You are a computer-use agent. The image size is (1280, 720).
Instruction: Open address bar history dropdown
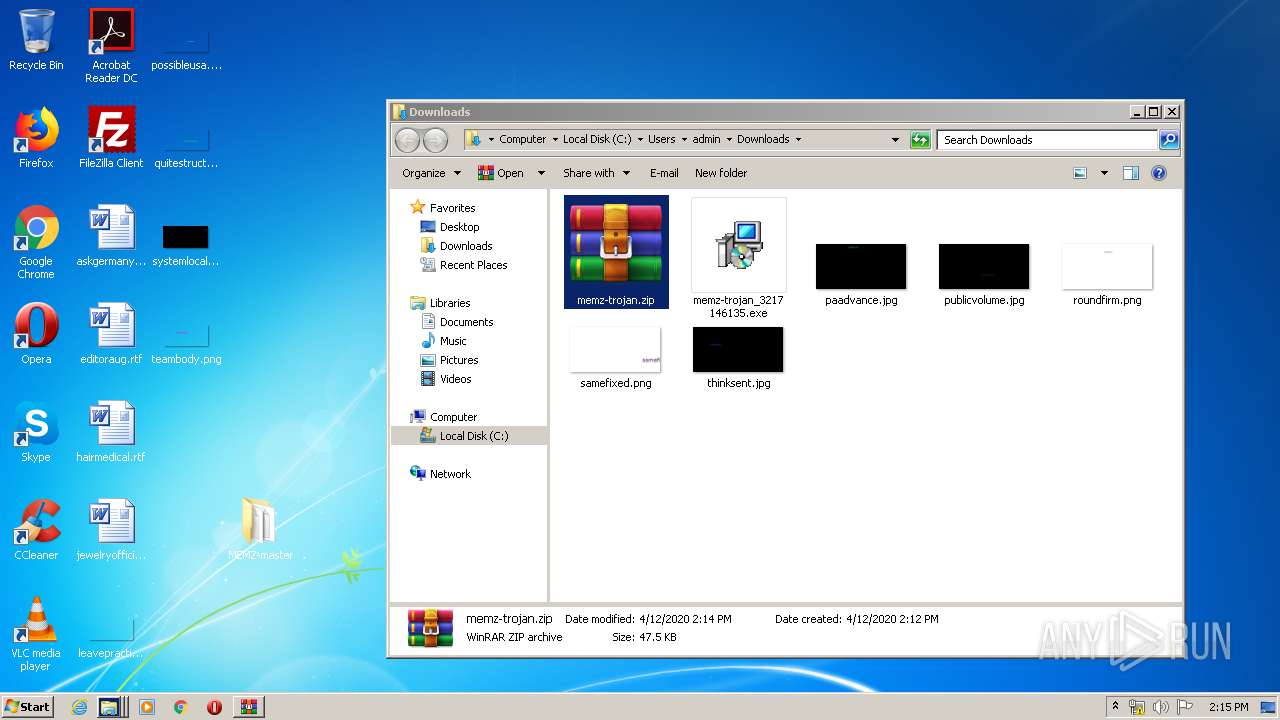(x=895, y=140)
